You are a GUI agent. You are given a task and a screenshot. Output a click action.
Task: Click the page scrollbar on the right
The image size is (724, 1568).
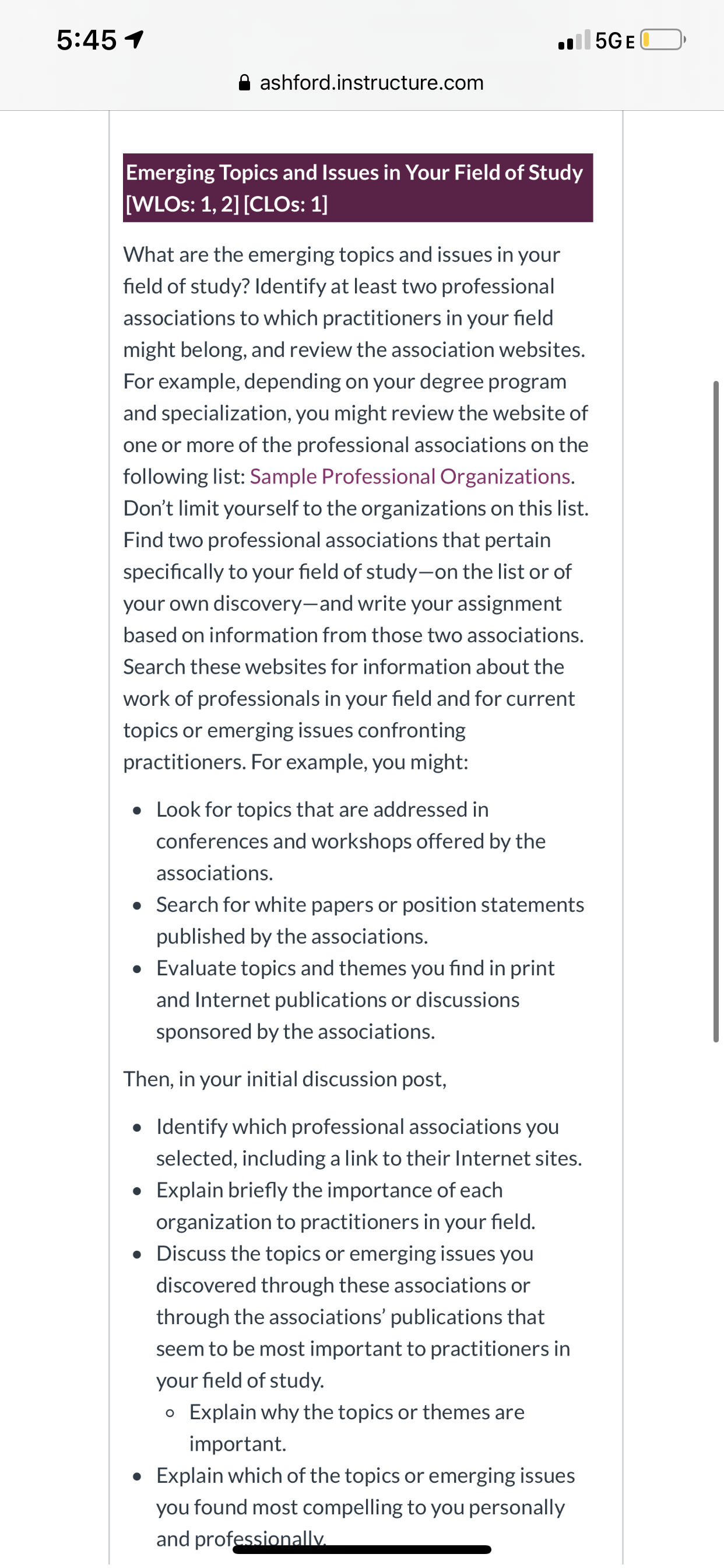tap(716, 712)
